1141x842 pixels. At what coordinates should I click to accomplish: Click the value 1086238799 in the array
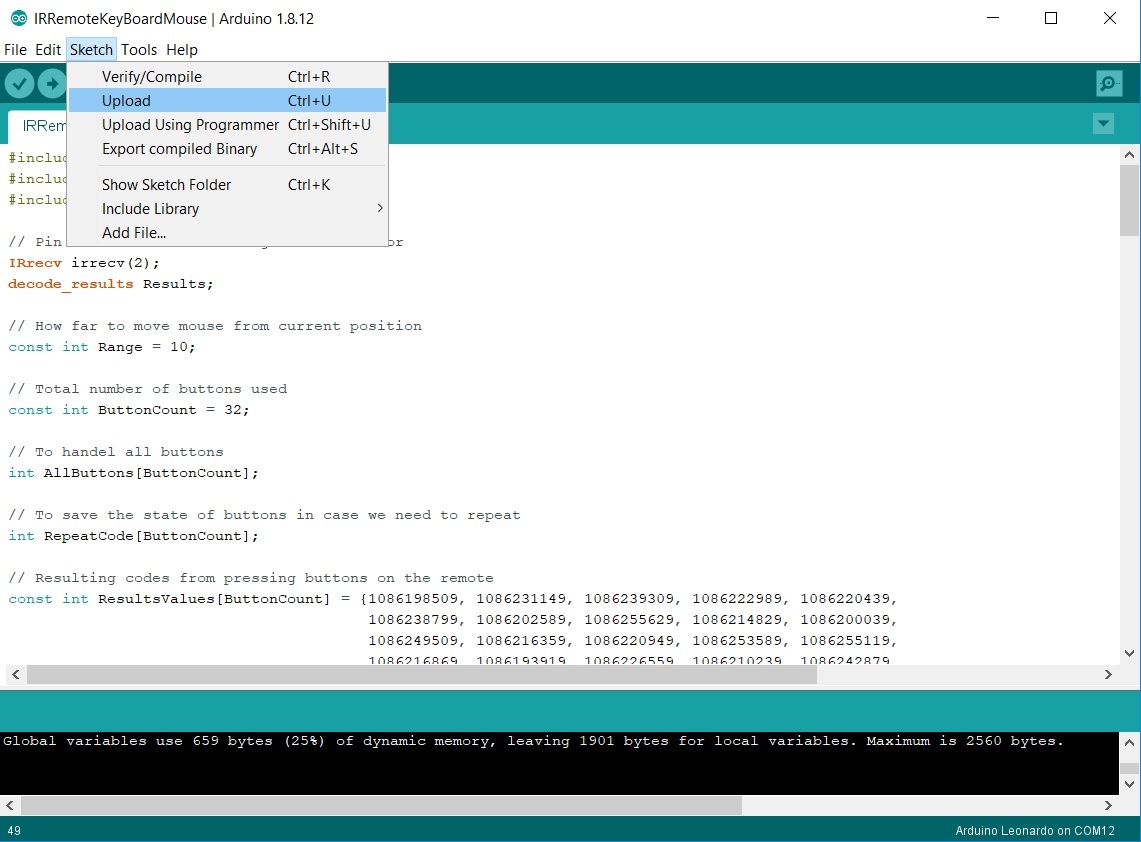[x=413, y=620]
